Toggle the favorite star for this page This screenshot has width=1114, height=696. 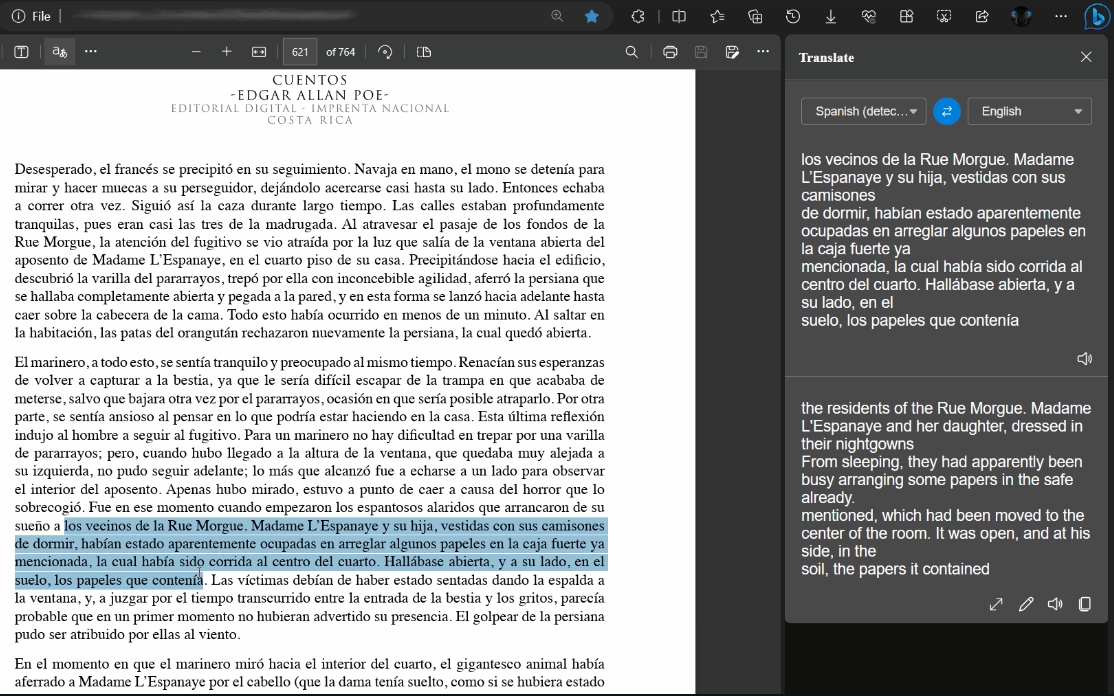pyautogui.click(x=591, y=16)
